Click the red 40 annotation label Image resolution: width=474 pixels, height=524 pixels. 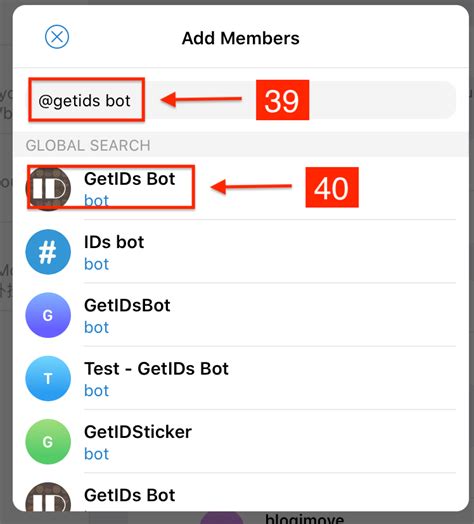point(332,187)
